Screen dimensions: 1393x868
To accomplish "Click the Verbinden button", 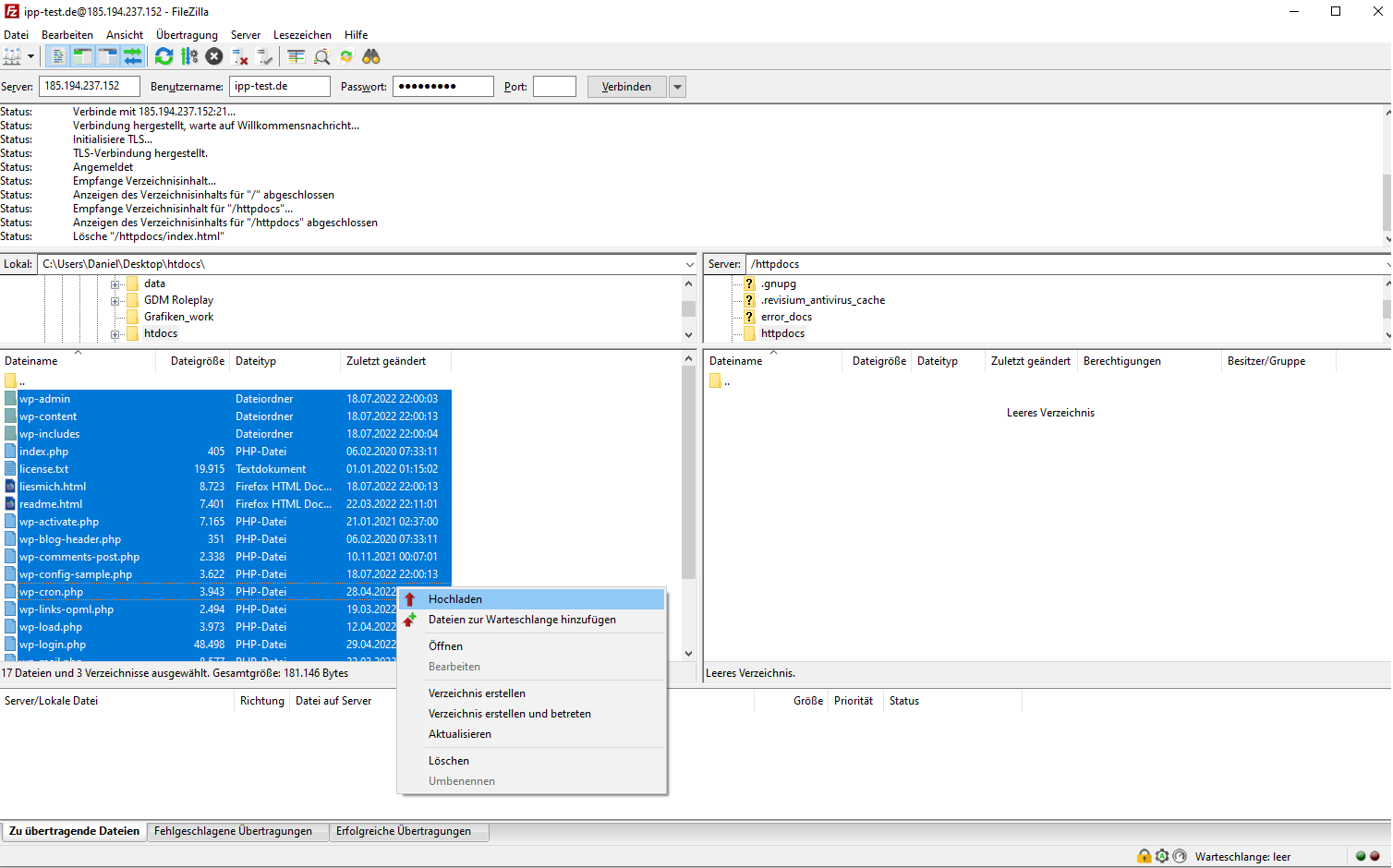I will click(x=626, y=87).
